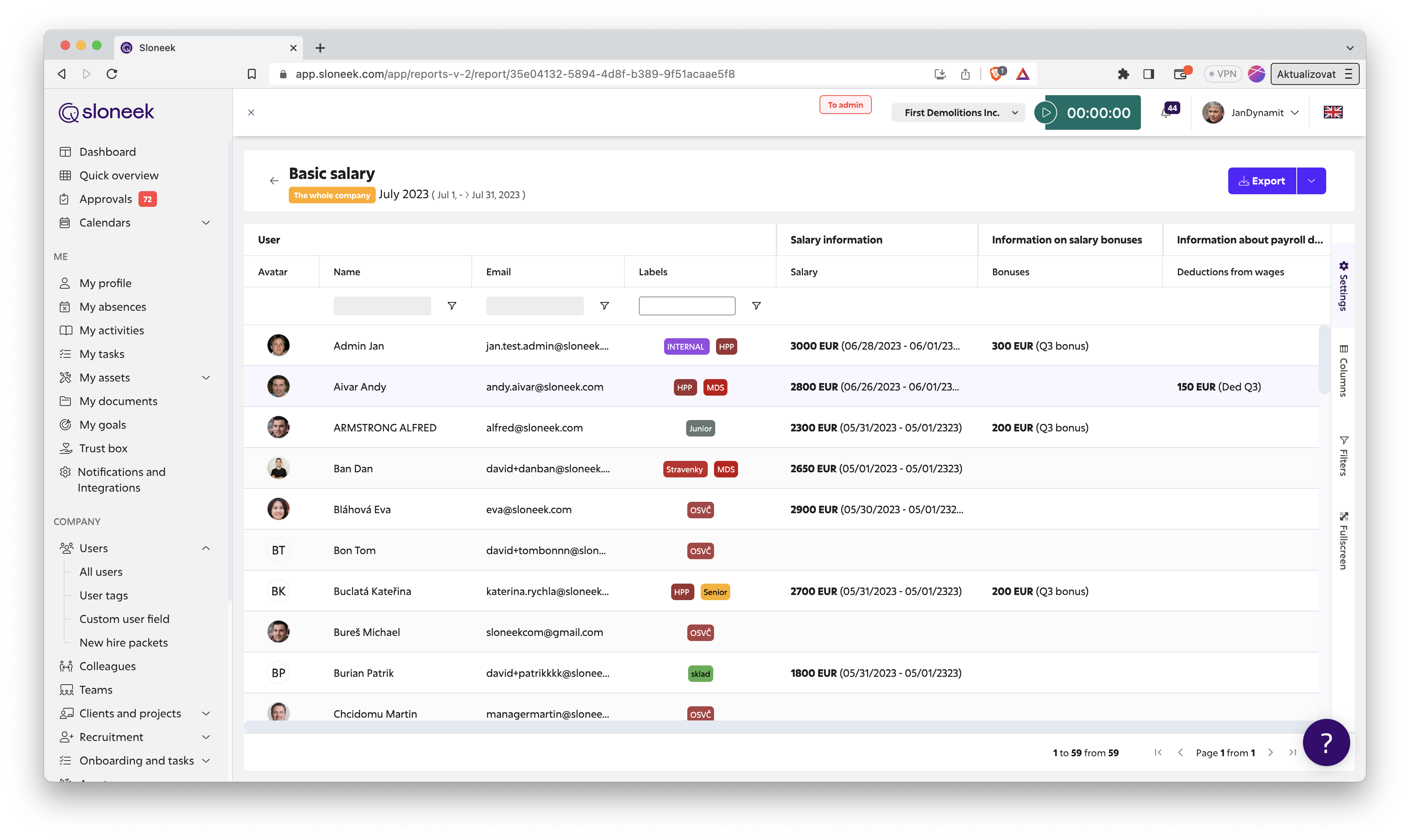
Task: Open the Columns side panel tab
Action: (1343, 371)
